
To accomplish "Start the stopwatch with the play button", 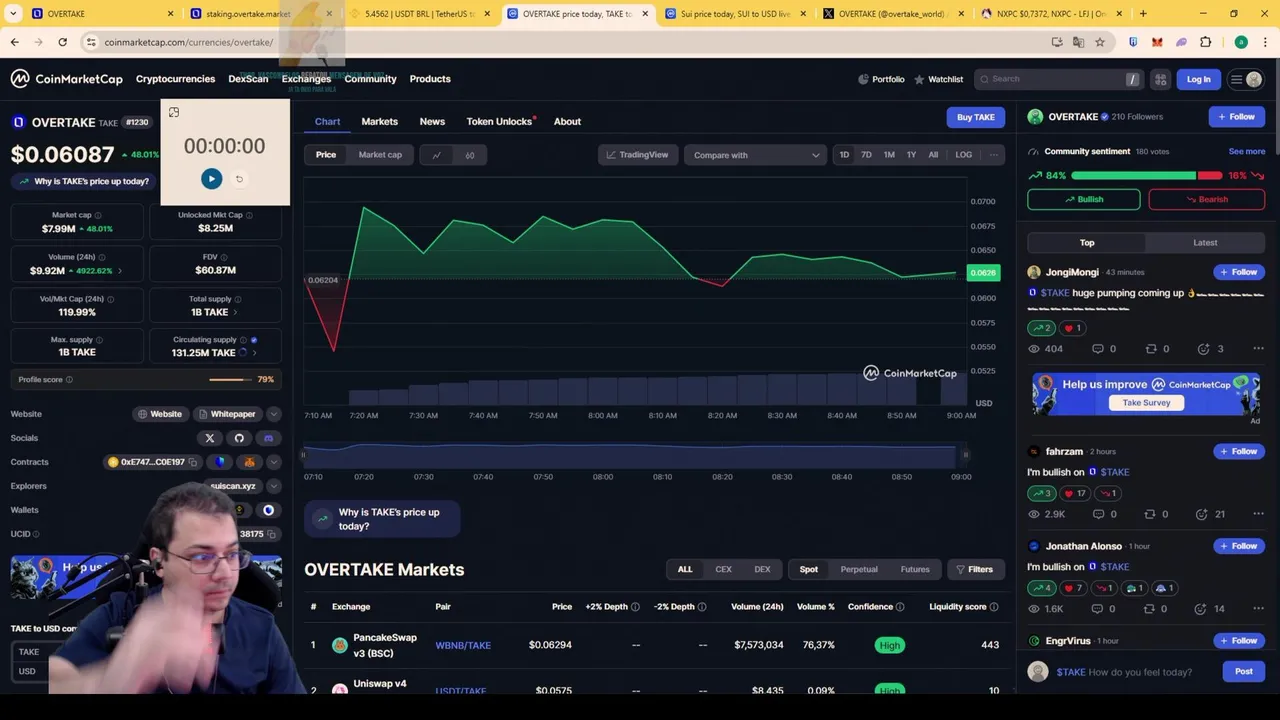I will tap(211, 179).
